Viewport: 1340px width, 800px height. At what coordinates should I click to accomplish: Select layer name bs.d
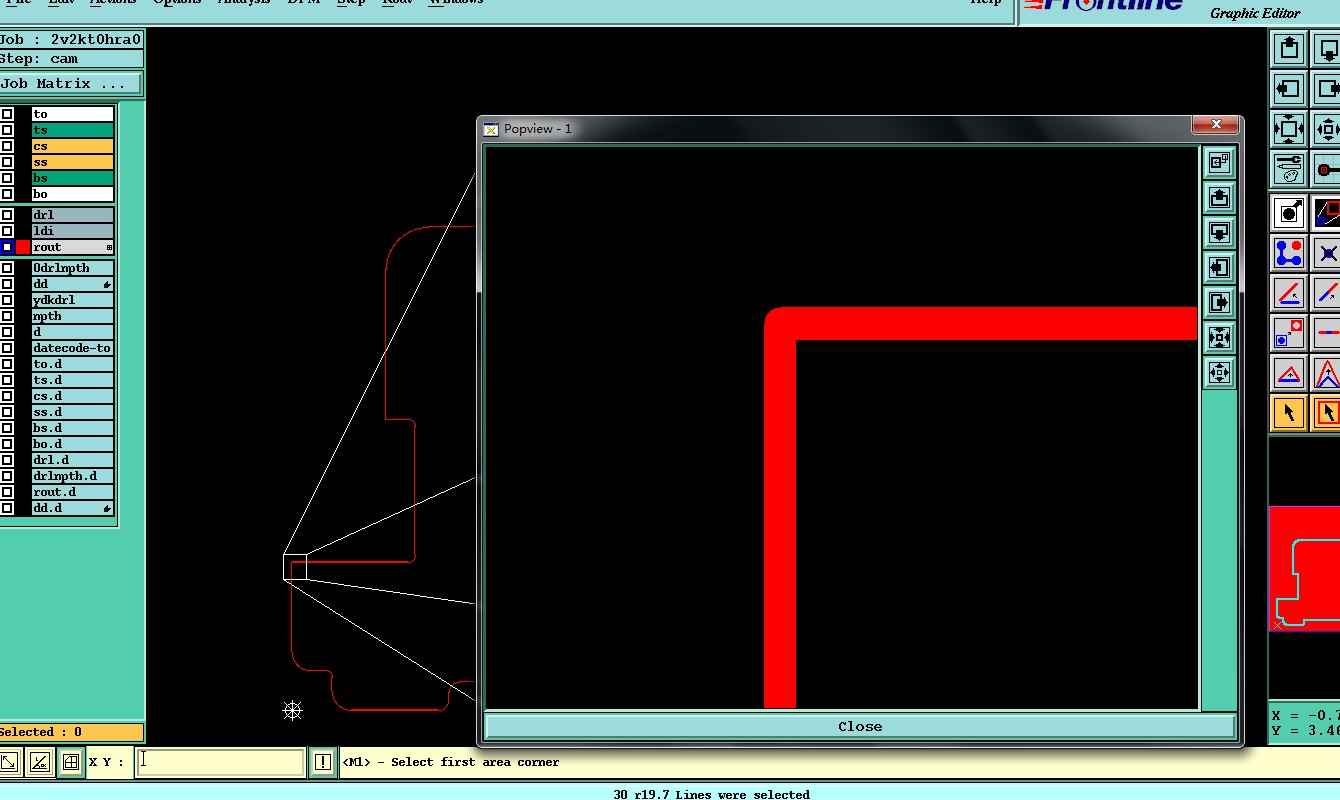(72, 428)
